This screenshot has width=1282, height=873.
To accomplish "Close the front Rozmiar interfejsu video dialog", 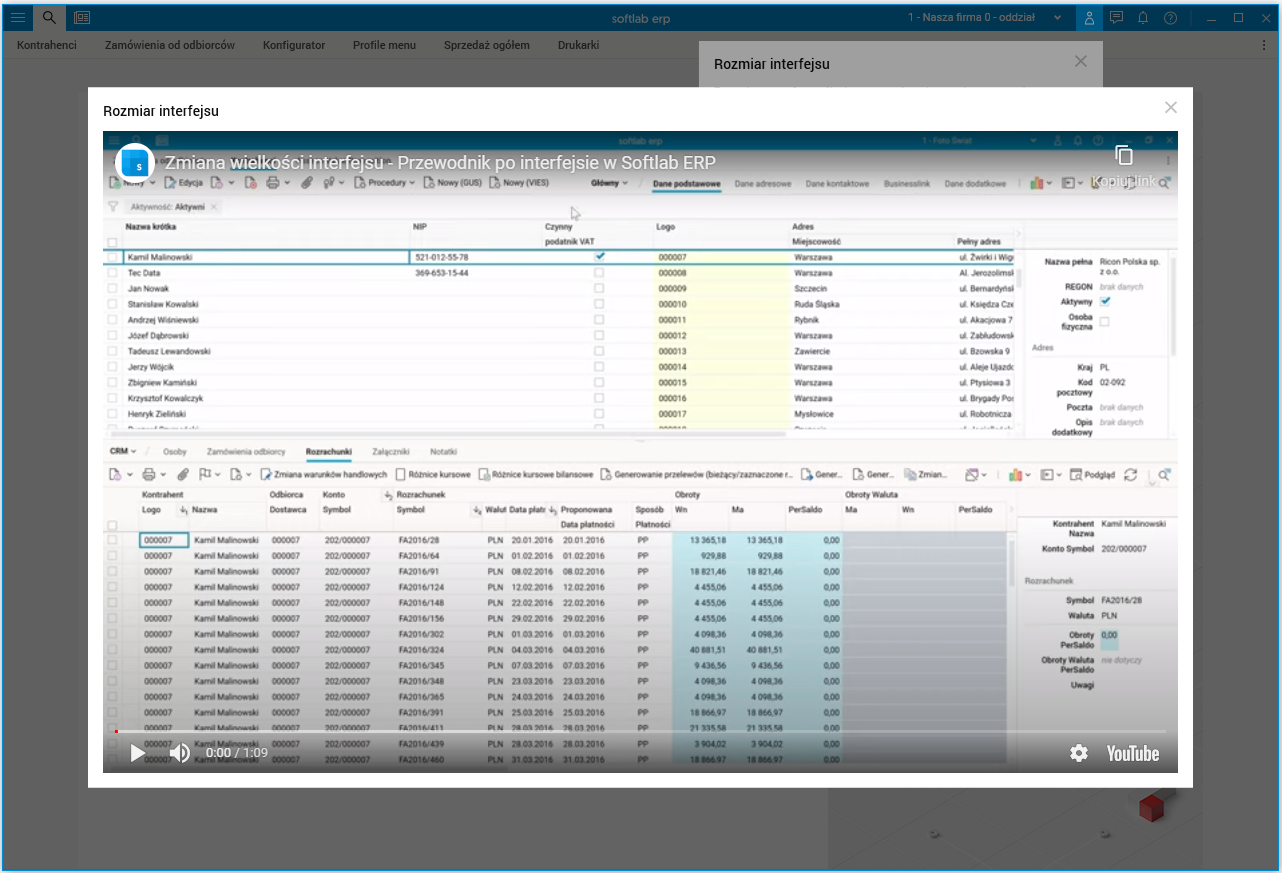I will [1171, 108].
